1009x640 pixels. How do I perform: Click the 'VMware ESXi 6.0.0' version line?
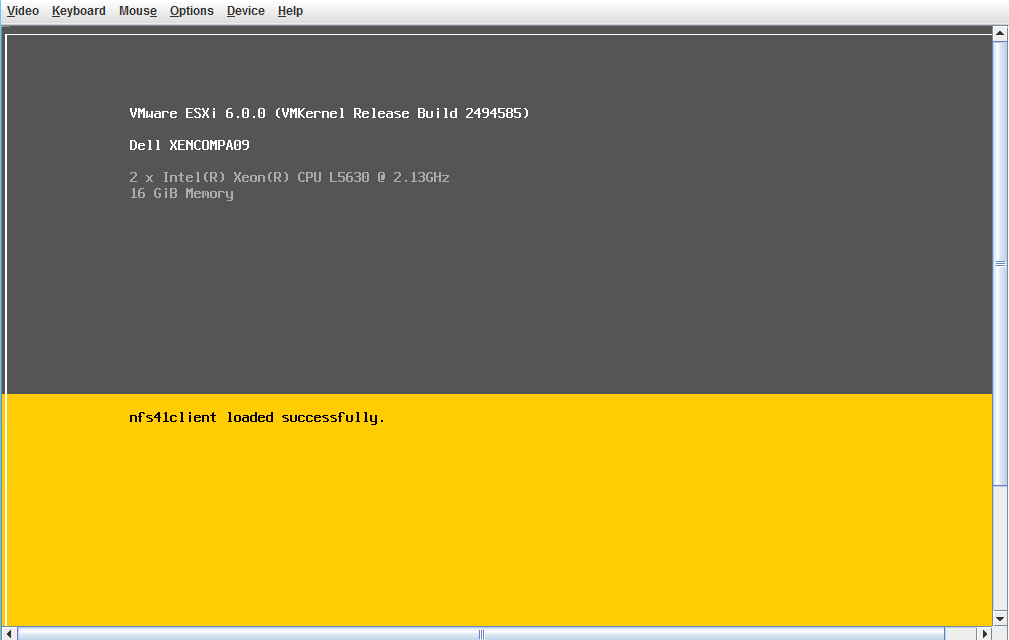click(x=329, y=113)
